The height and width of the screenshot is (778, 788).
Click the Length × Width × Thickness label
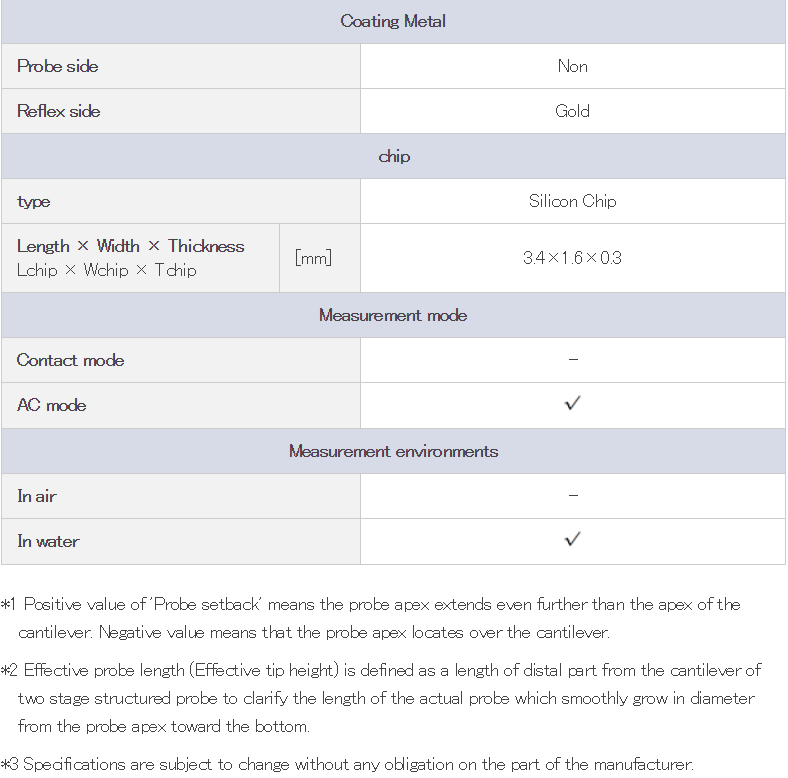pyautogui.click(x=131, y=246)
